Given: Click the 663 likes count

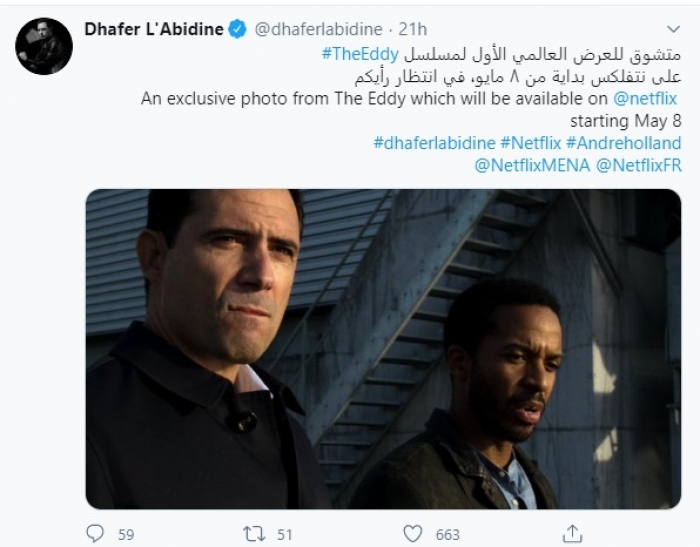Looking at the screenshot, I should tap(447, 534).
